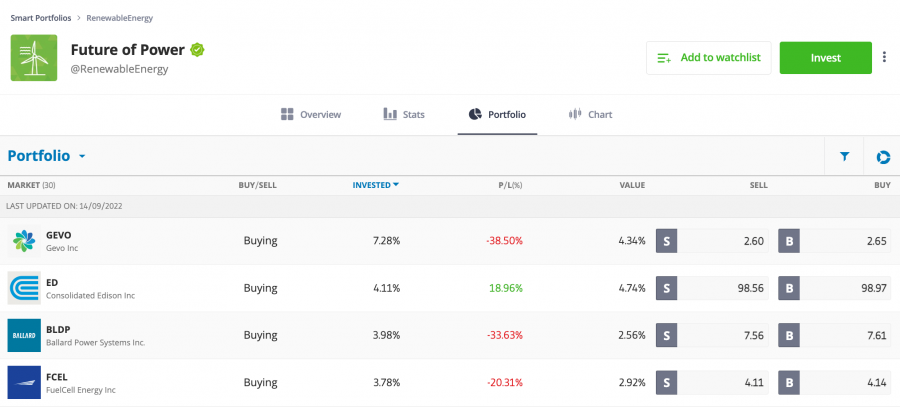Click the 18.96% P/L value
900x407 pixels.
(x=506, y=288)
